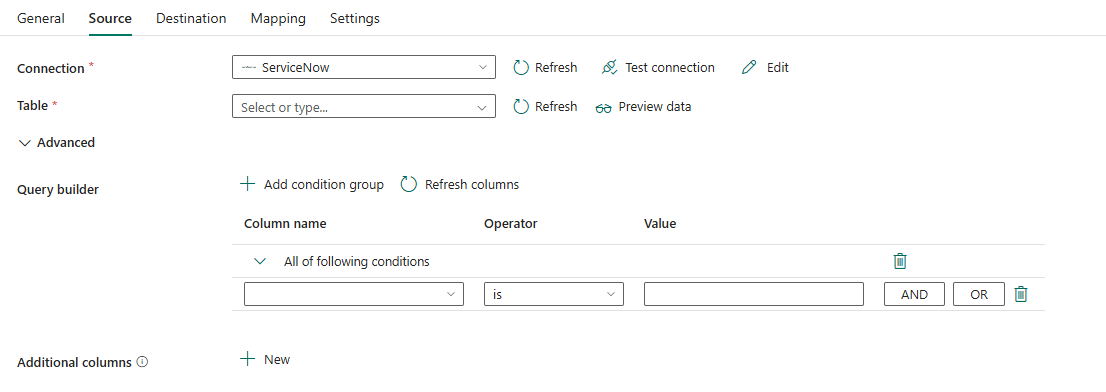The width and height of the screenshot is (1106, 392).
Task: Go to the Mapping tab
Action: click(278, 18)
